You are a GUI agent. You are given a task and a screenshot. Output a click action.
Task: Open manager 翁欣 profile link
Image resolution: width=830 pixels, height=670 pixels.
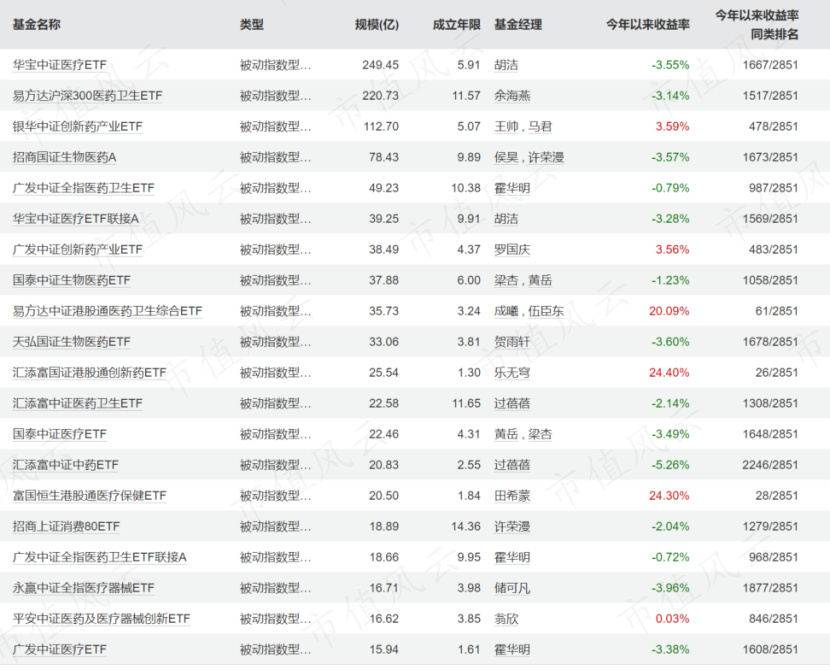506,618
